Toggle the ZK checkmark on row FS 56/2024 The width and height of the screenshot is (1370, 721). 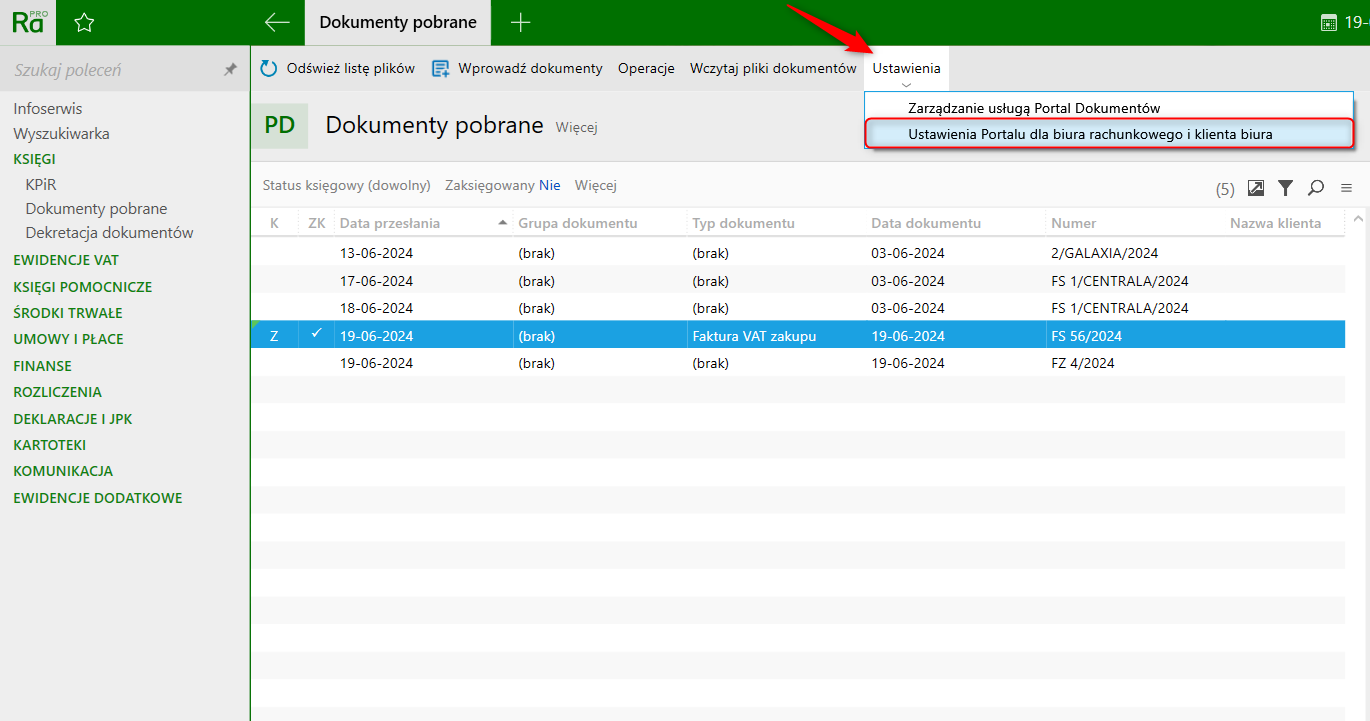coord(316,334)
